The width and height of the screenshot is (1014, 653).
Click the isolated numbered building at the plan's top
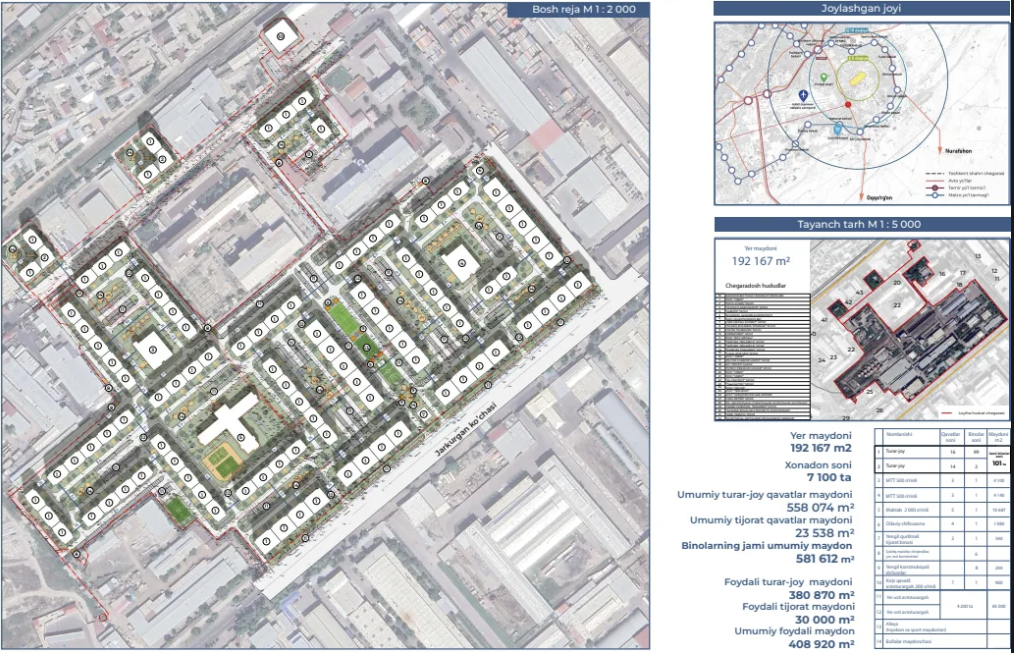281,36
